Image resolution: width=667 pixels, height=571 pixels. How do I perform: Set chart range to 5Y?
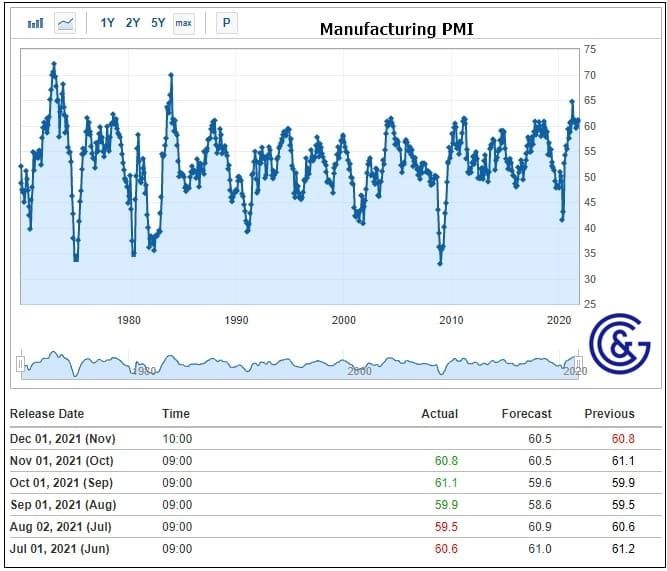point(158,22)
